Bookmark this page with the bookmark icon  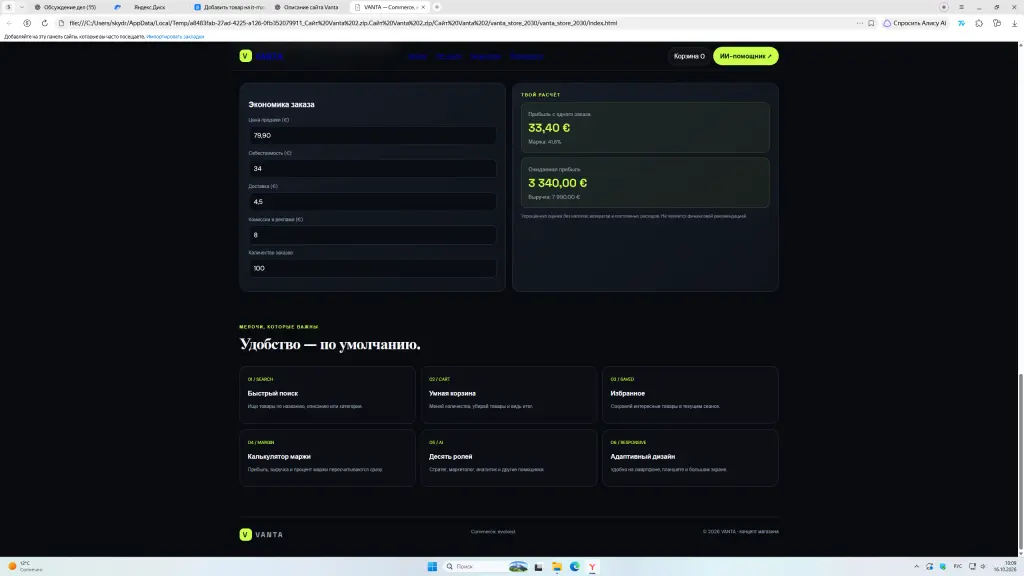point(871,23)
